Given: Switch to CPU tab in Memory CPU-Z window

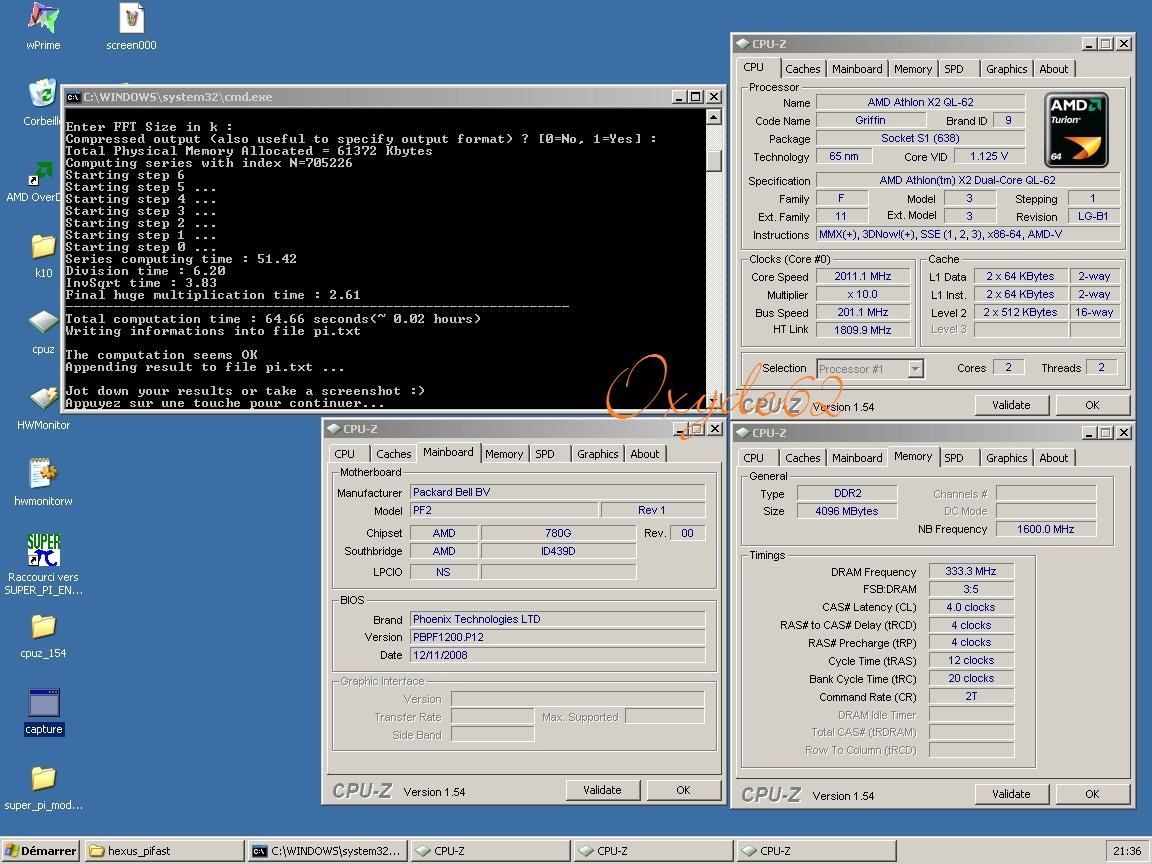Looking at the screenshot, I should [x=753, y=458].
